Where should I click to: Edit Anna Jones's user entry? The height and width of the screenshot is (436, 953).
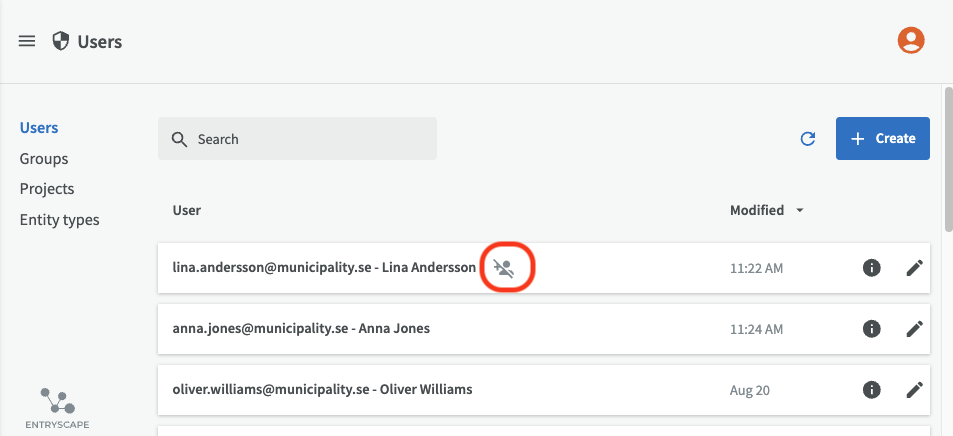[x=914, y=328]
